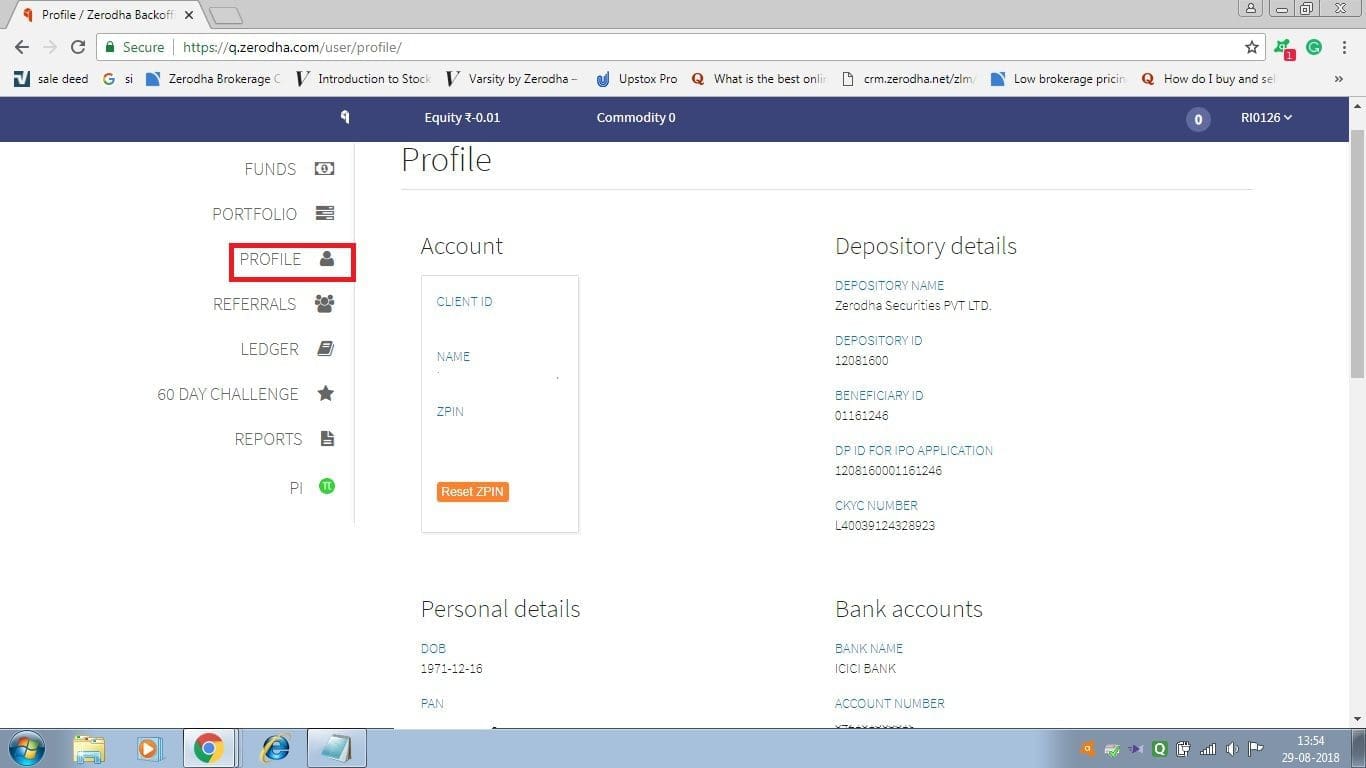
Task: Open the LEDGER menu item
Action: [269, 349]
